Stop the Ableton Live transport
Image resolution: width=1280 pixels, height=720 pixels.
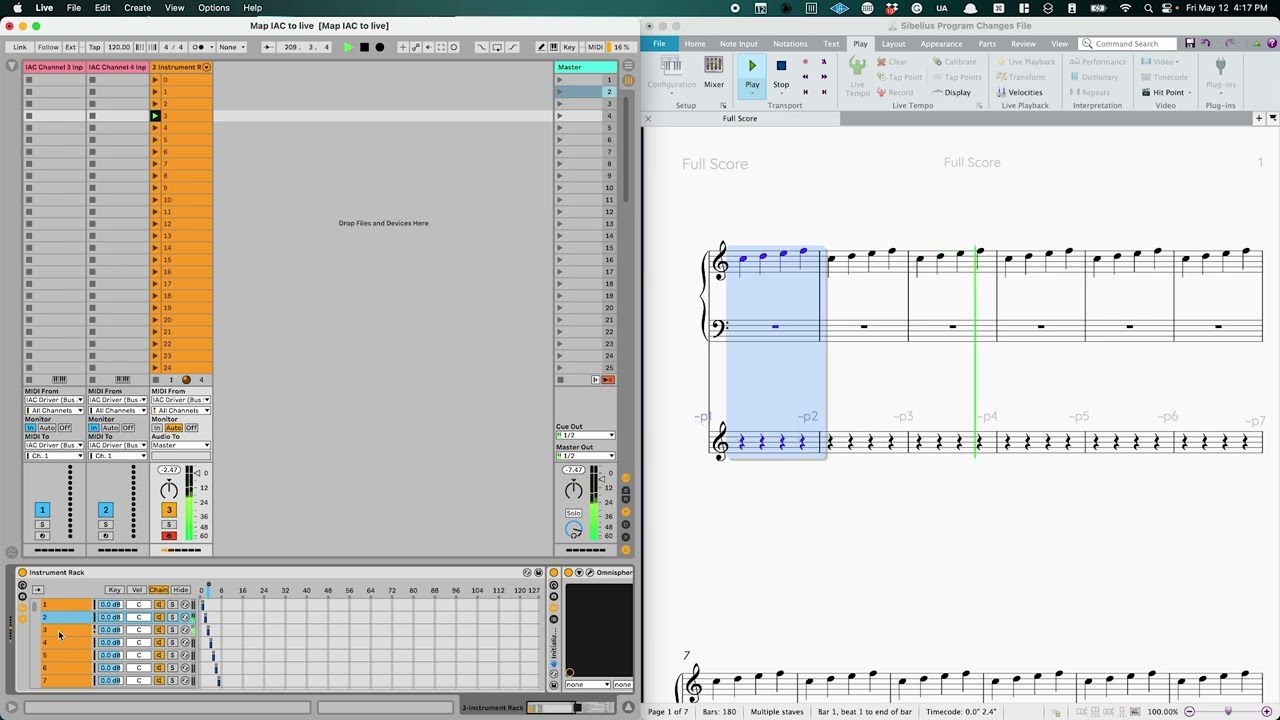(364, 47)
